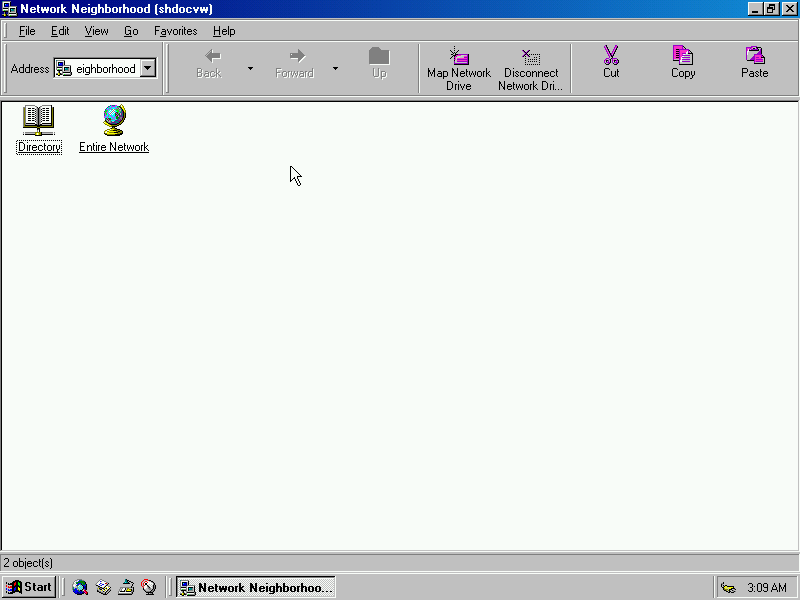Launch Outlook Express from Quick Launch
This screenshot has height=600, width=800.
click(x=103, y=588)
